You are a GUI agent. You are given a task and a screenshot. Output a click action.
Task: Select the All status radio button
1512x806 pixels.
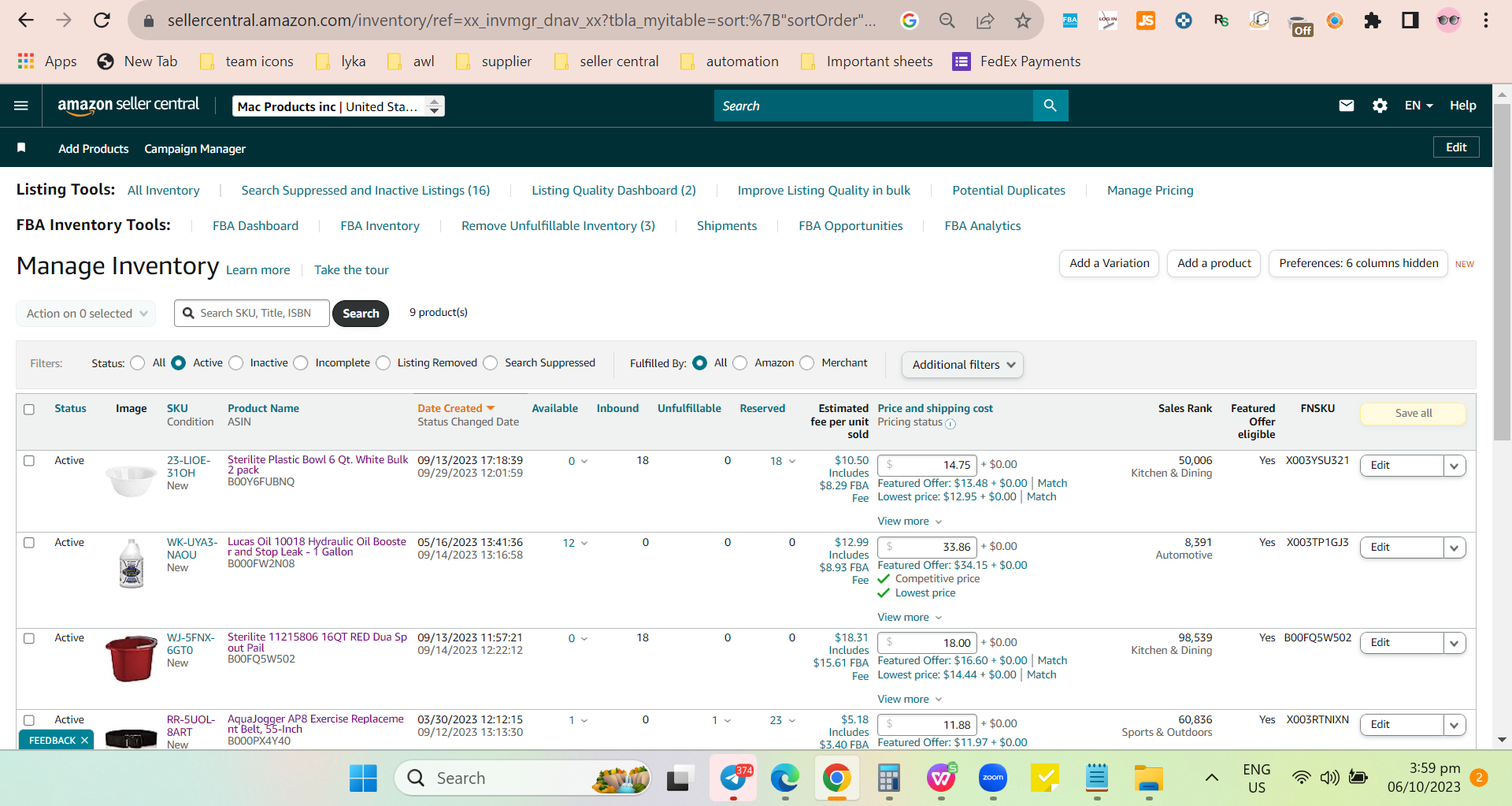(138, 363)
